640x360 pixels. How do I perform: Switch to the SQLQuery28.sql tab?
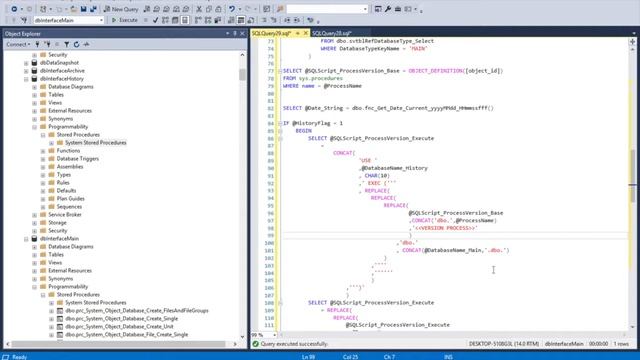[x=332, y=33]
